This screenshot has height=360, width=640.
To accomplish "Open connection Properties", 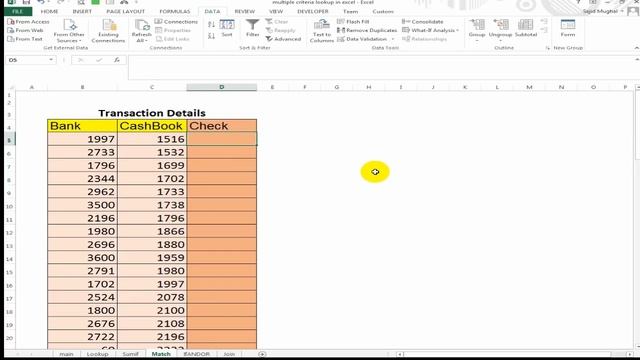I will [173, 30].
